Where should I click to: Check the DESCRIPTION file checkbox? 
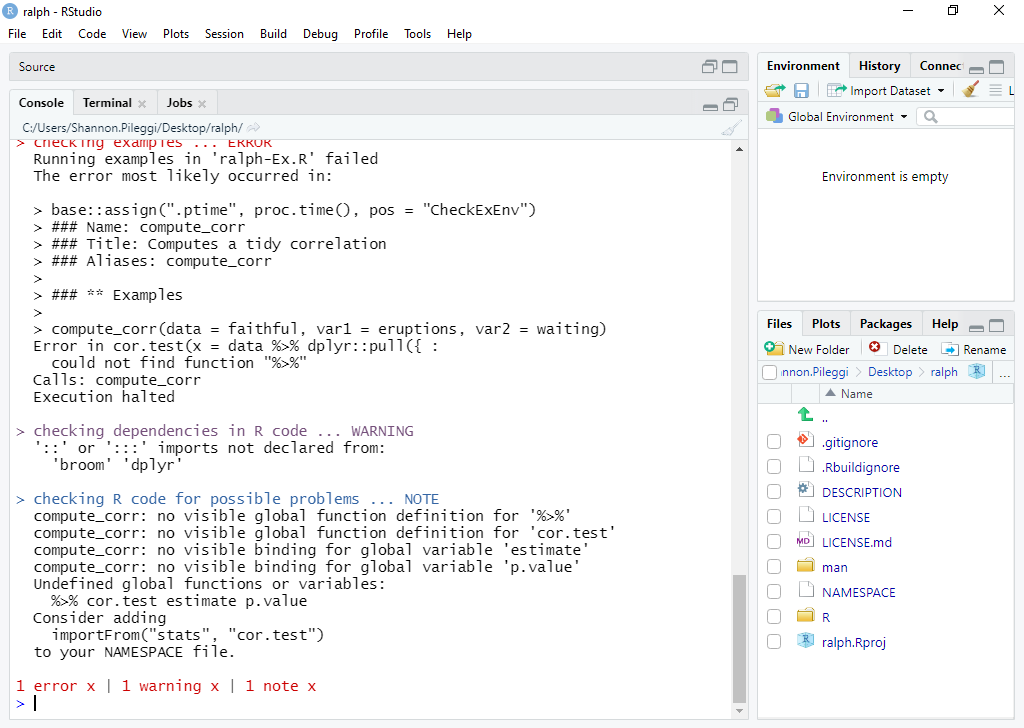click(774, 492)
